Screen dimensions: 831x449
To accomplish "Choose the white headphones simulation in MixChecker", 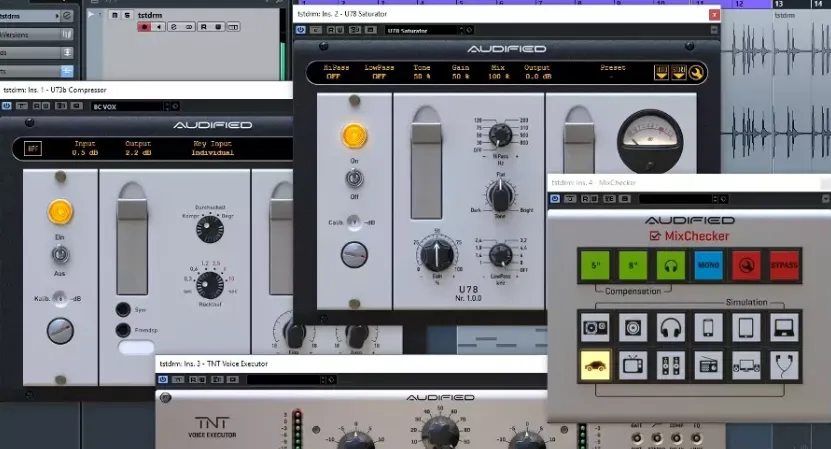I will pyautogui.click(x=670, y=328).
